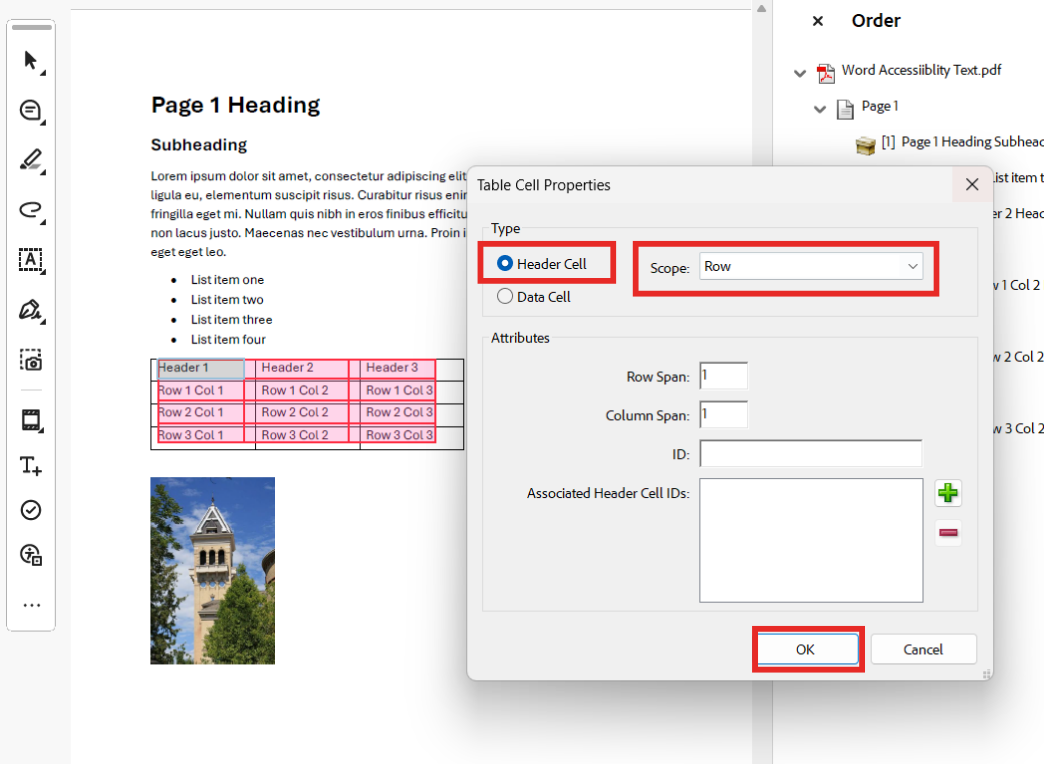Click the Row 1 Col 2 cell
This screenshot has height=765, width=1044.
point(302,391)
